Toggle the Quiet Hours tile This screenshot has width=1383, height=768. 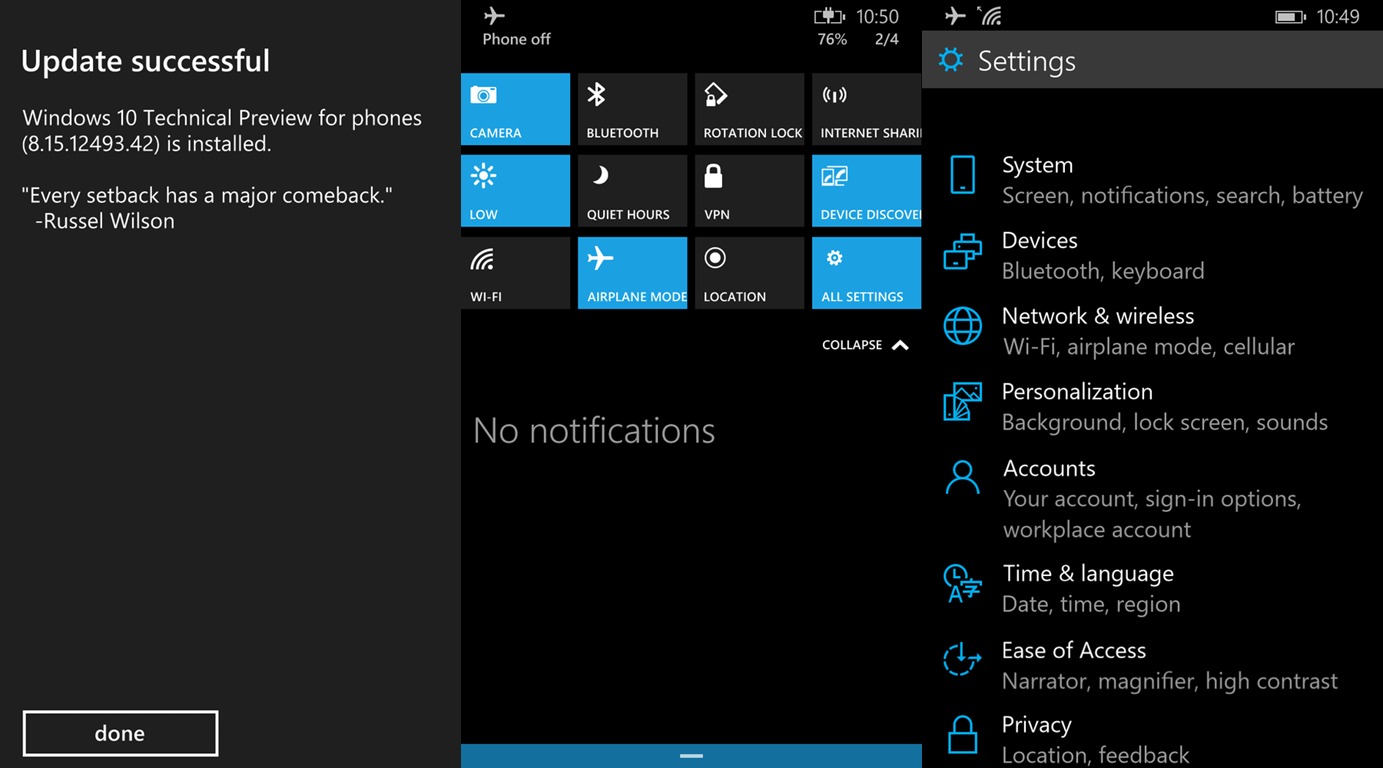(632, 191)
